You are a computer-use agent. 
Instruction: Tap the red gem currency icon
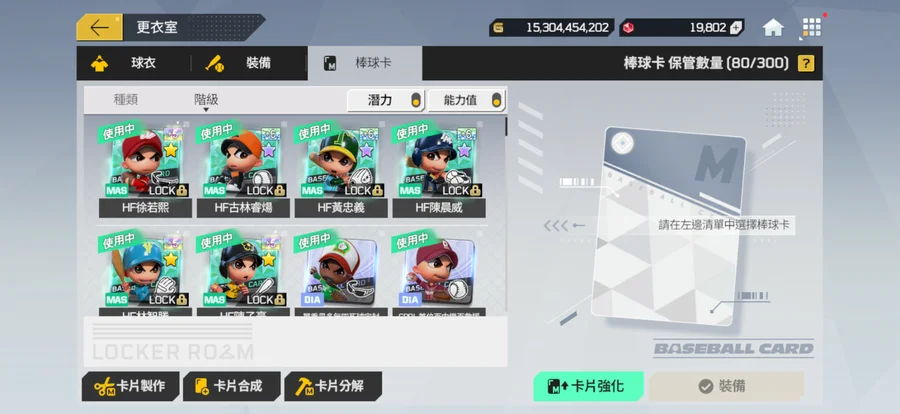[629, 28]
